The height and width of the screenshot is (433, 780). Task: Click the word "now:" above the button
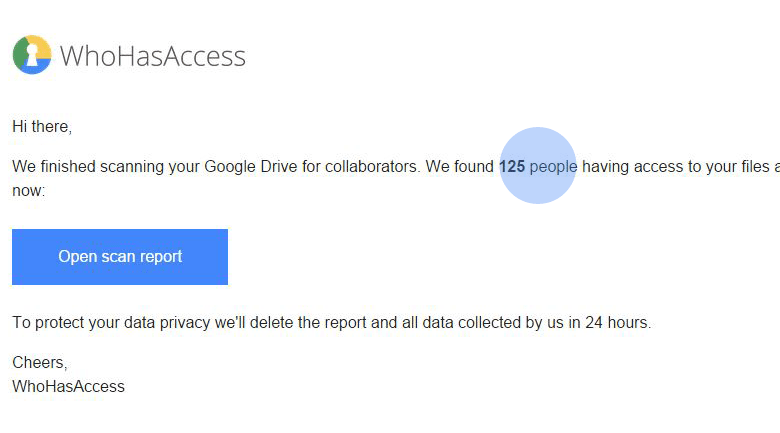coord(28,188)
